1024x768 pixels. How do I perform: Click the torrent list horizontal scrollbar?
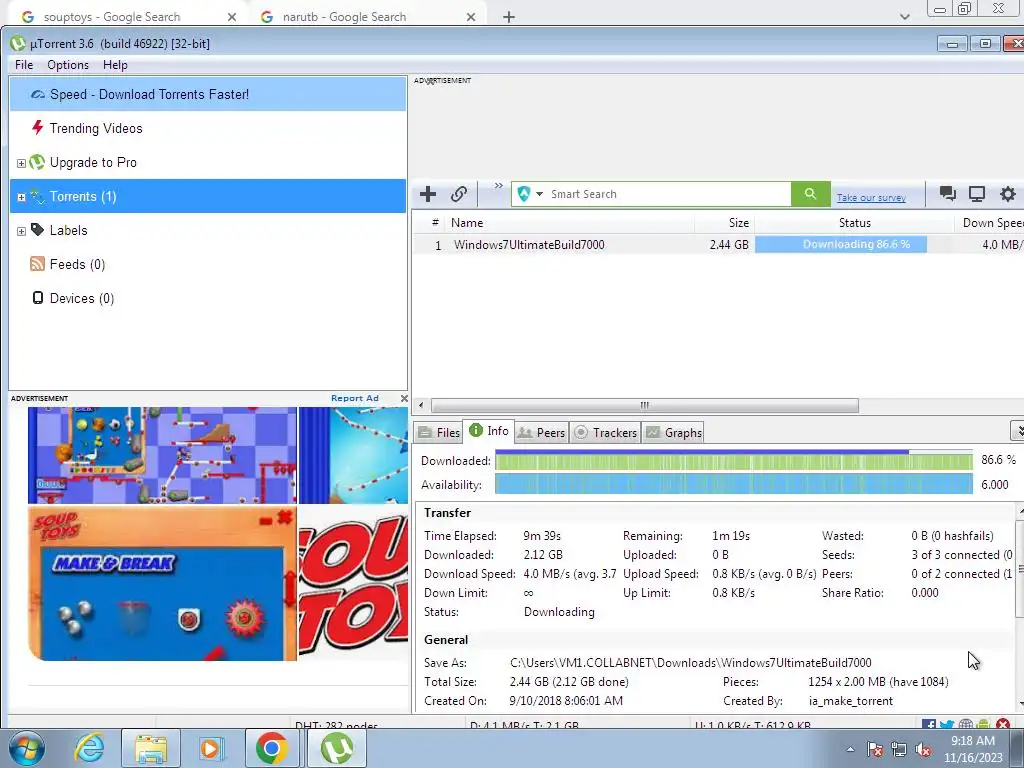click(645, 406)
